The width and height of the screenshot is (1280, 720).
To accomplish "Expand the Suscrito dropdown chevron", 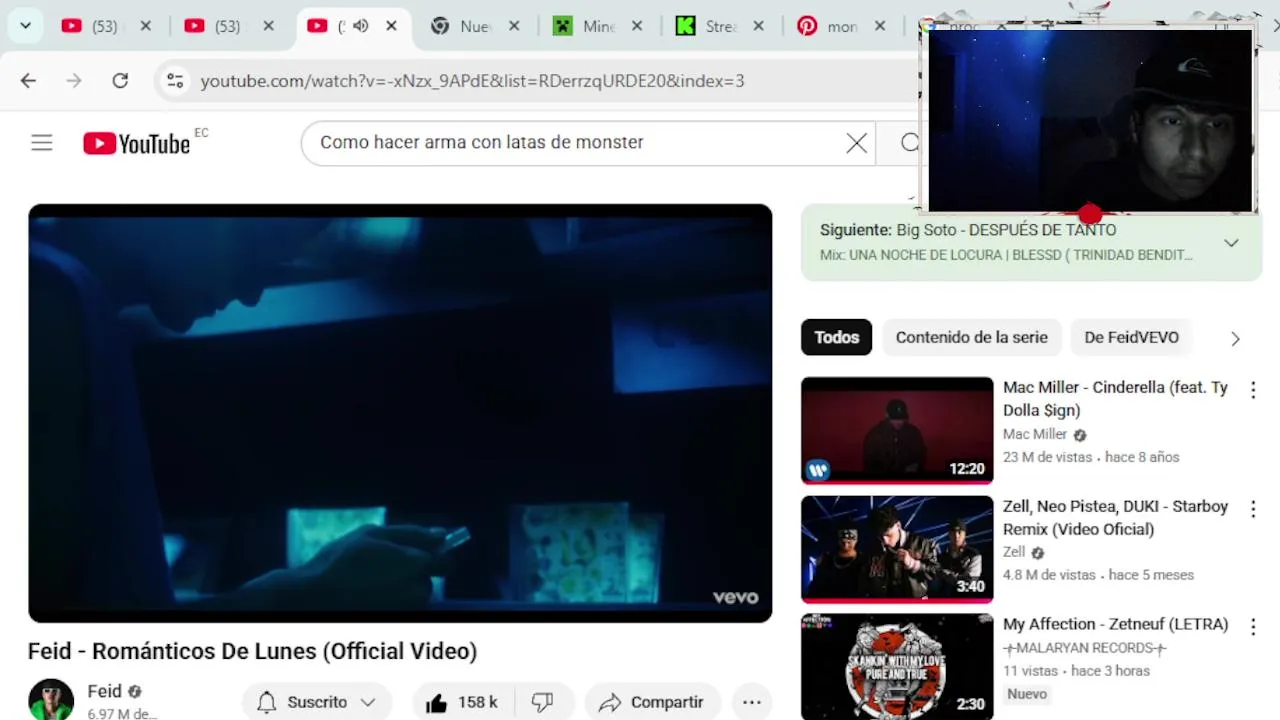I will (x=368, y=702).
